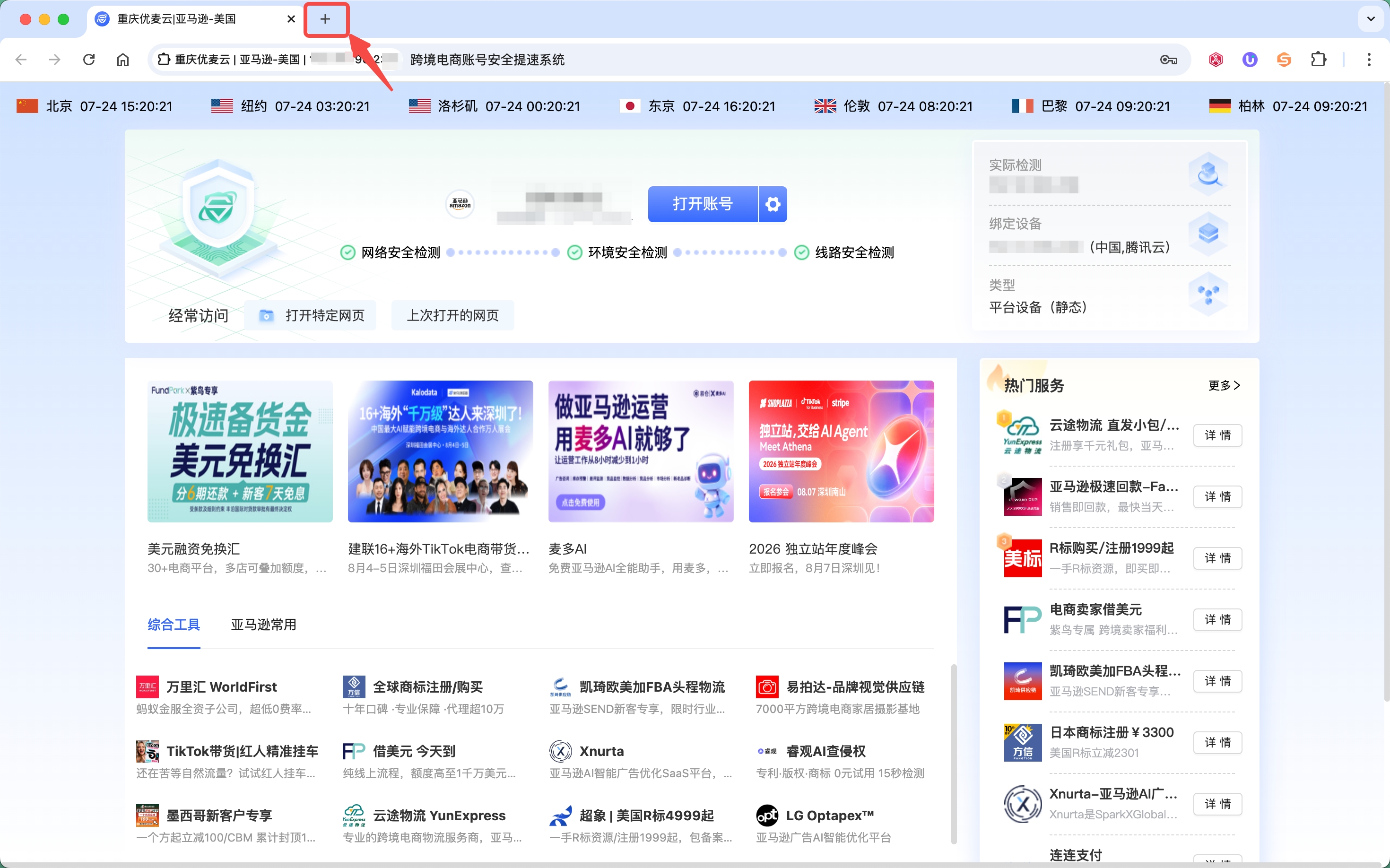Click the 类型 nodes icon

(1208, 295)
